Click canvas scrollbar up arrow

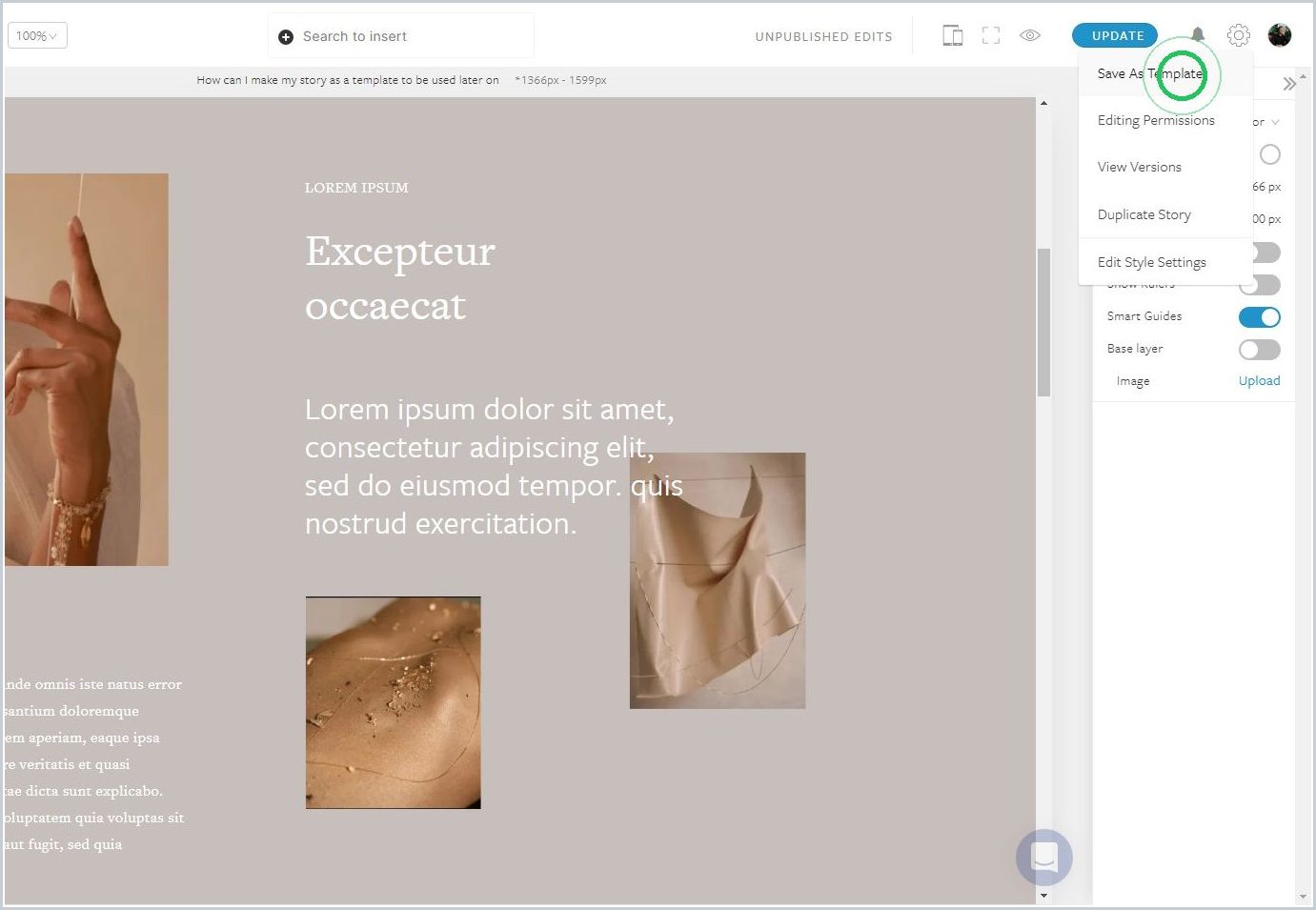(x=1043, y=103)
